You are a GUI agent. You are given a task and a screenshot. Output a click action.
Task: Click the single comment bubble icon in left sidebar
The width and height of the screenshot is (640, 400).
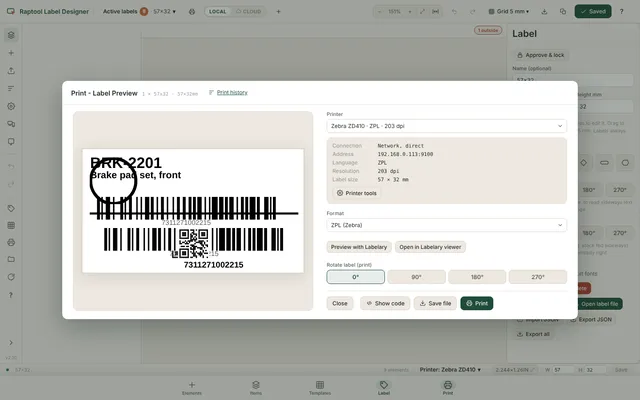[11, 142]
